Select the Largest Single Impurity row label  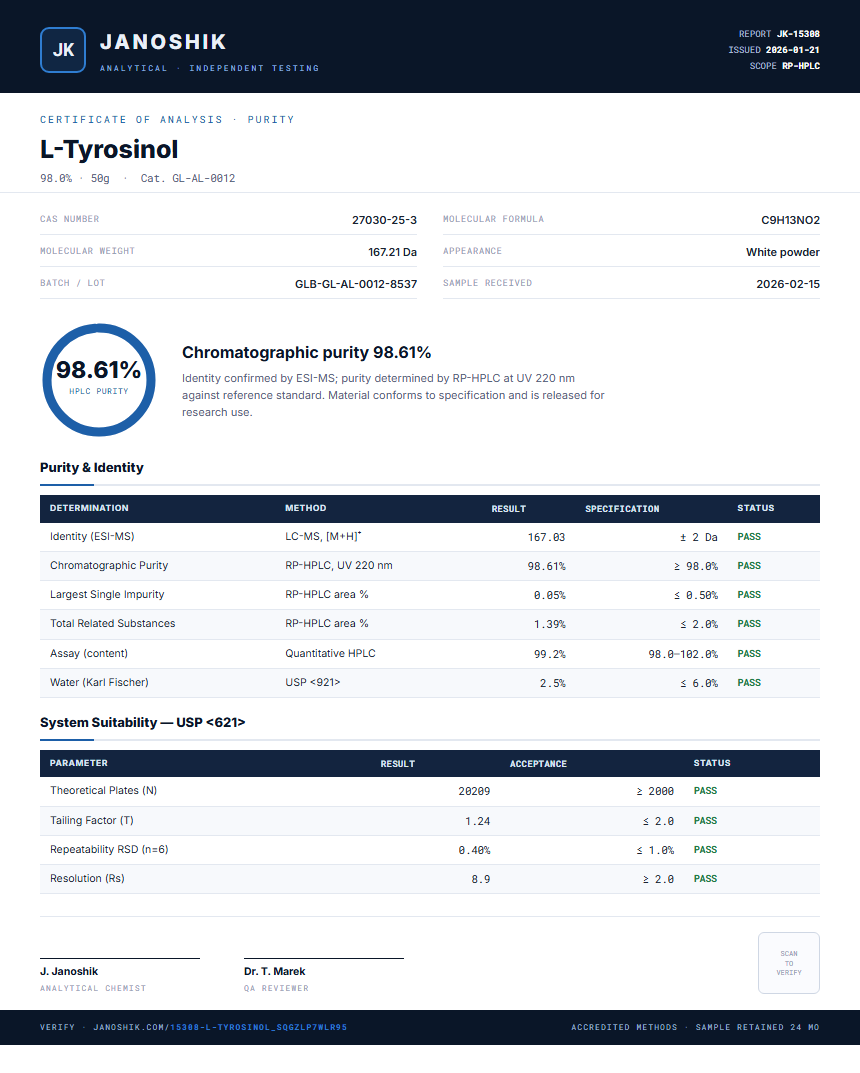[x=107, y=594]
